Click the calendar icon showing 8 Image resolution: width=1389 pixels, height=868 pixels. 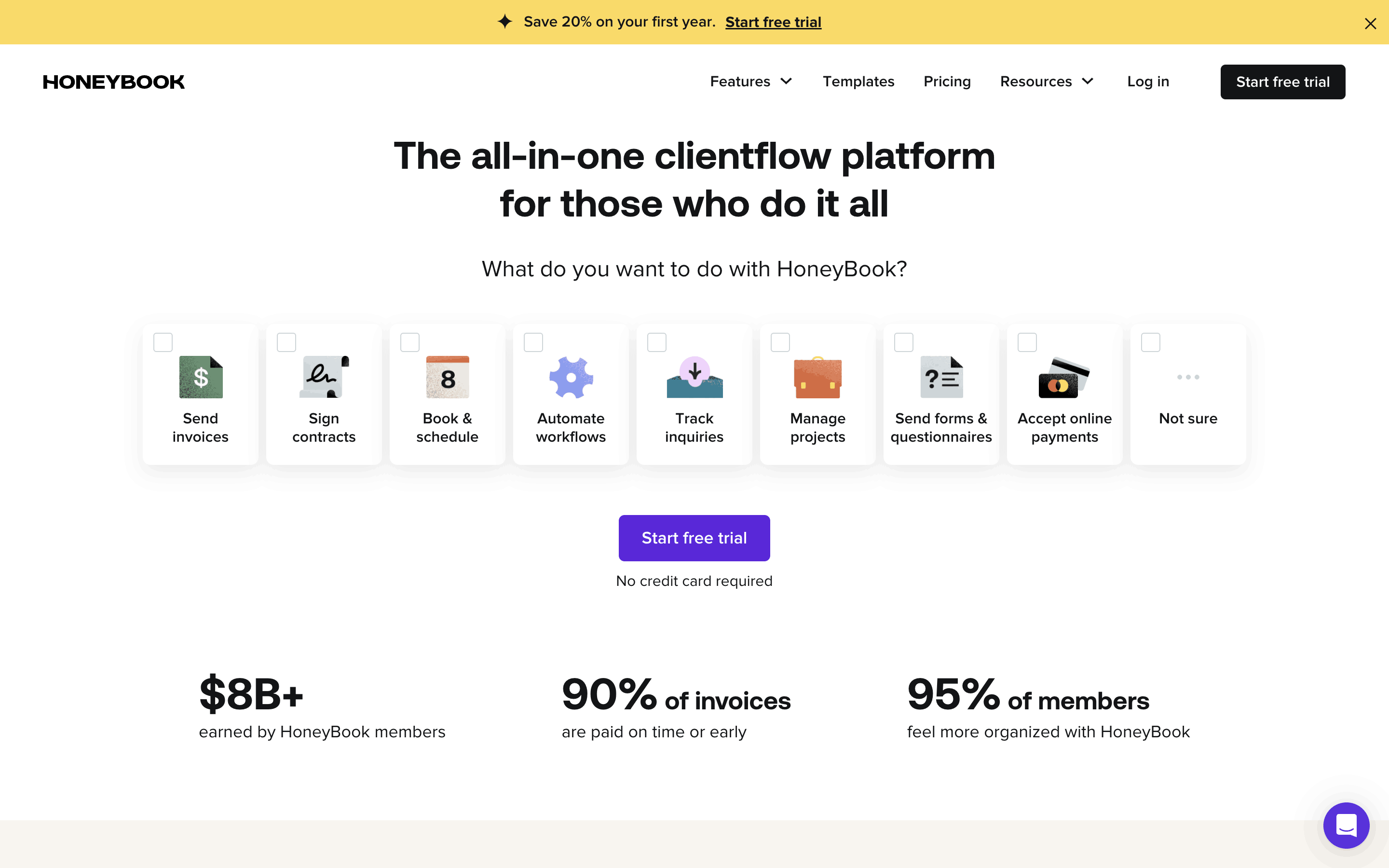click(x=447, y=377)
